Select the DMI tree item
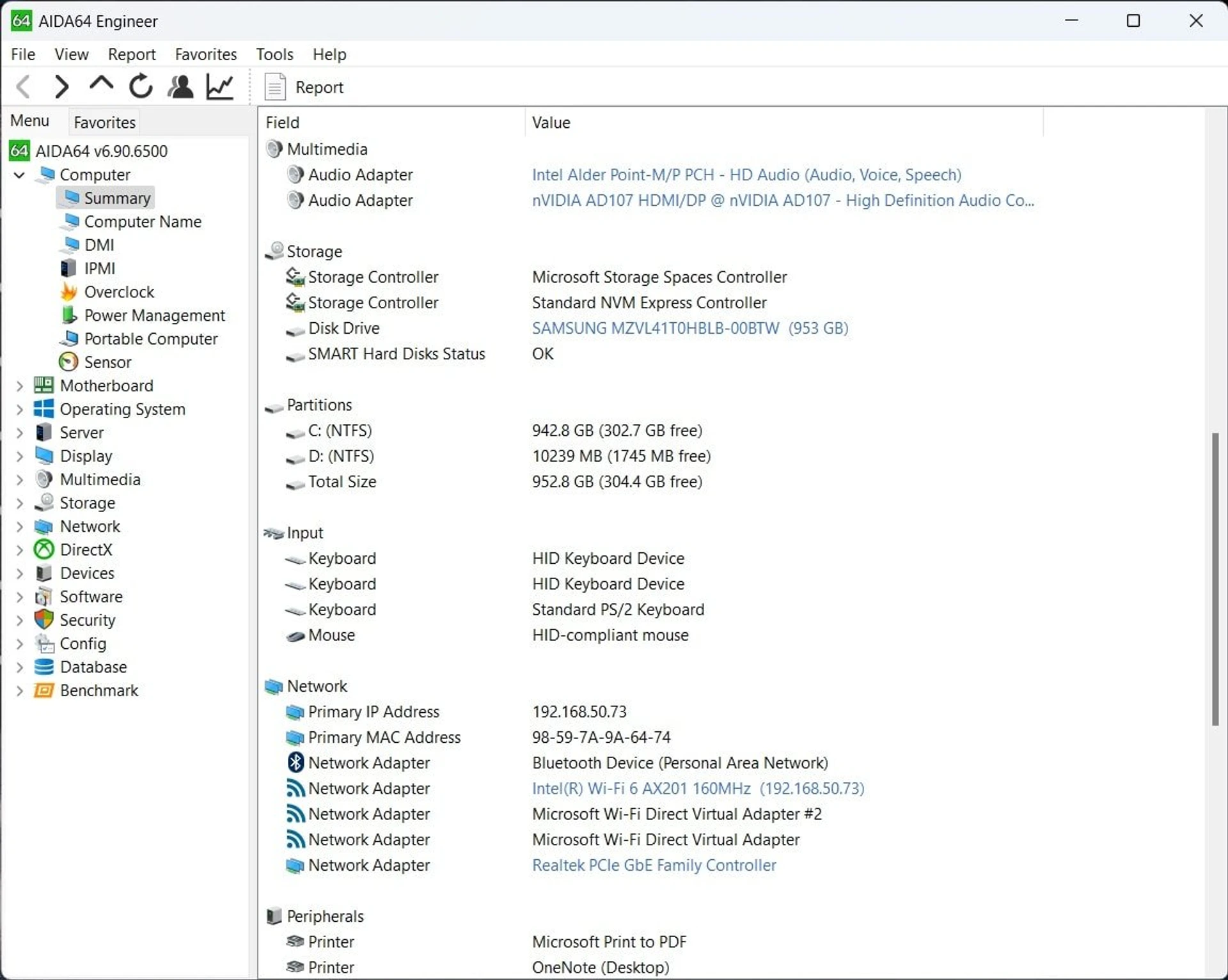1228x980 pixels. [x=99, y=245]
